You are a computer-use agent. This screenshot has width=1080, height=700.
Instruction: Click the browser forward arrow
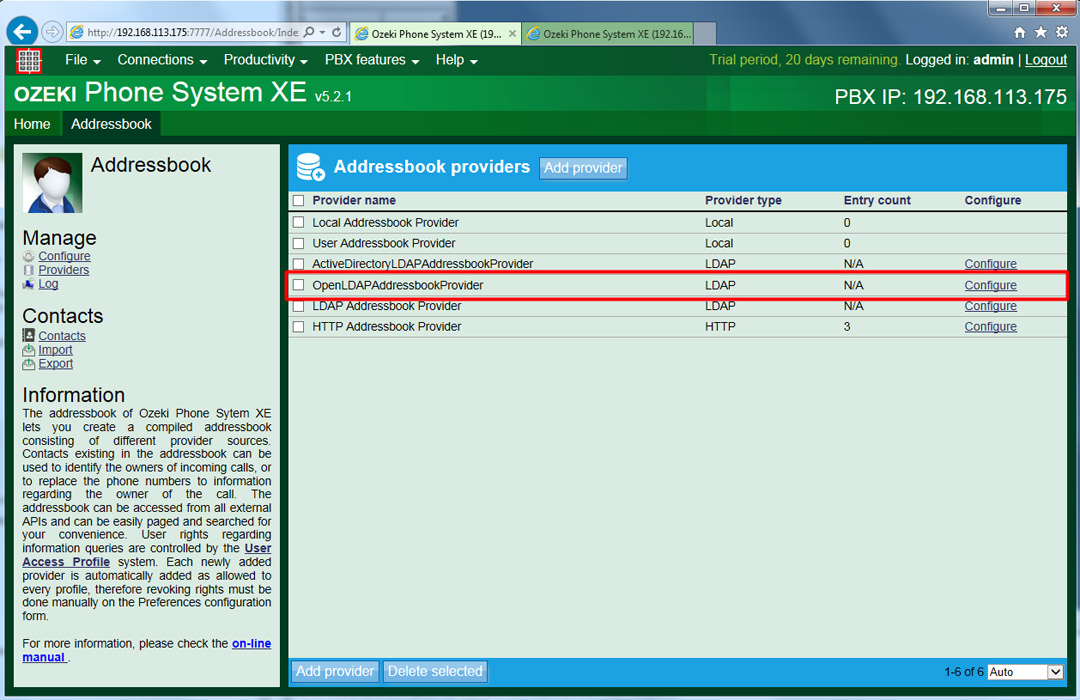(52, 32)
